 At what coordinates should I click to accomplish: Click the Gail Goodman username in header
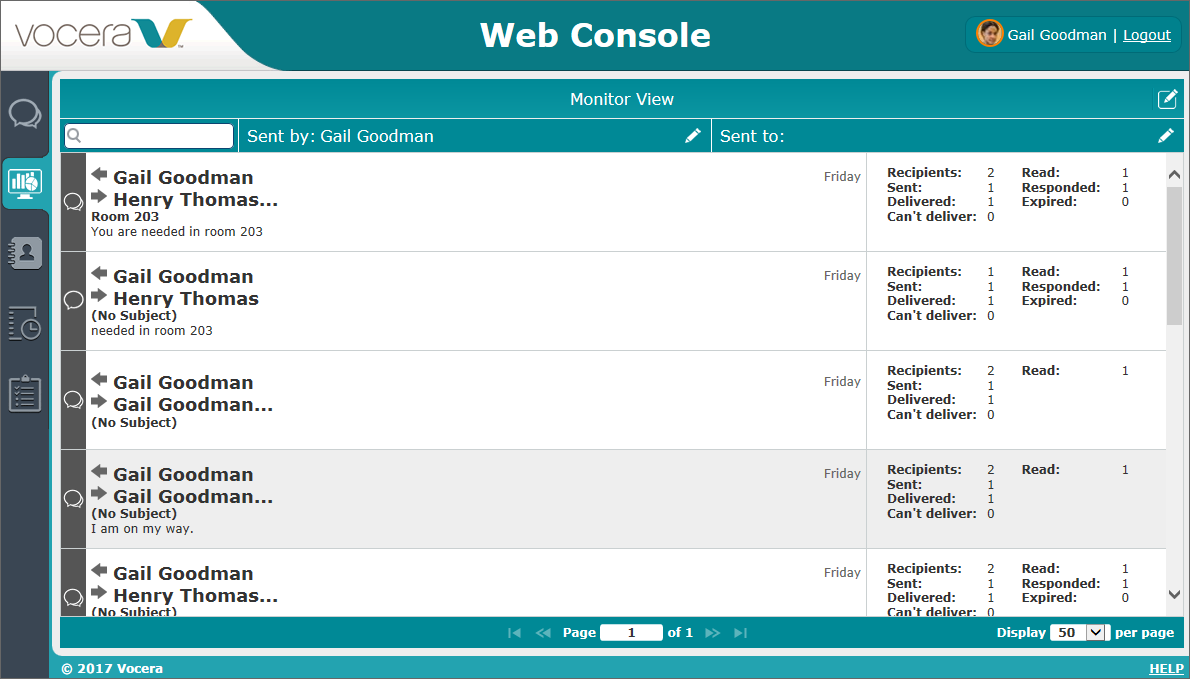(x=1056, y=35)
